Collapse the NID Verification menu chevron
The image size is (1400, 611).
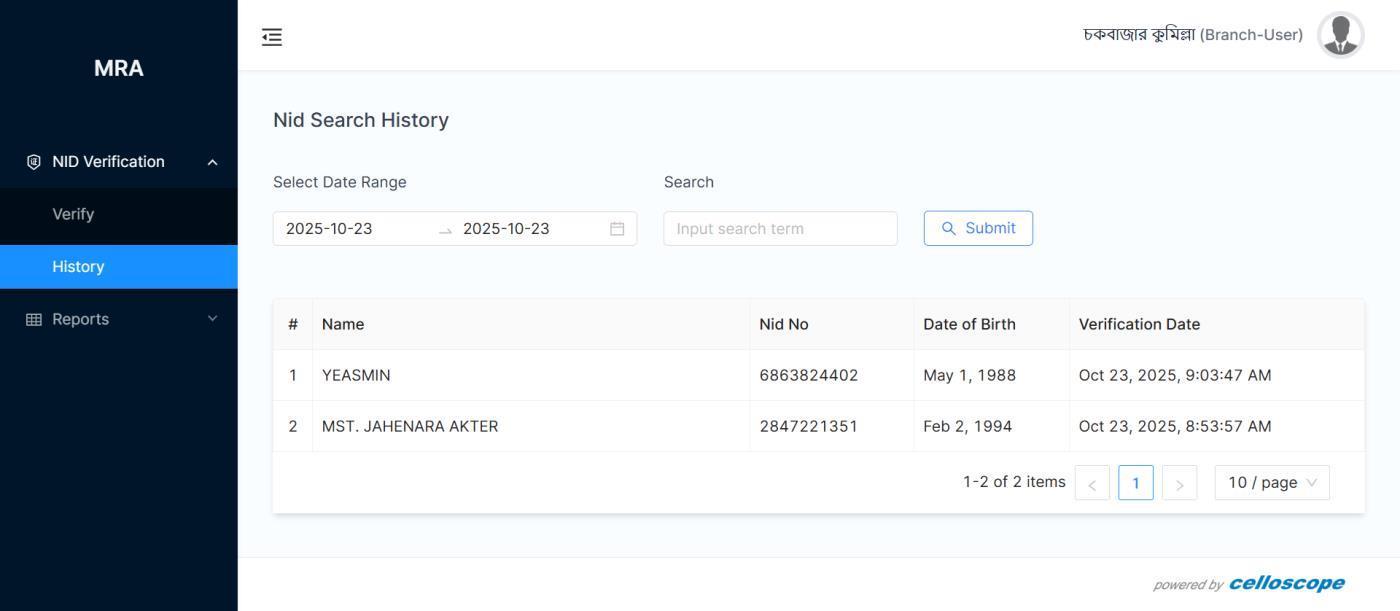click(212, 162)
